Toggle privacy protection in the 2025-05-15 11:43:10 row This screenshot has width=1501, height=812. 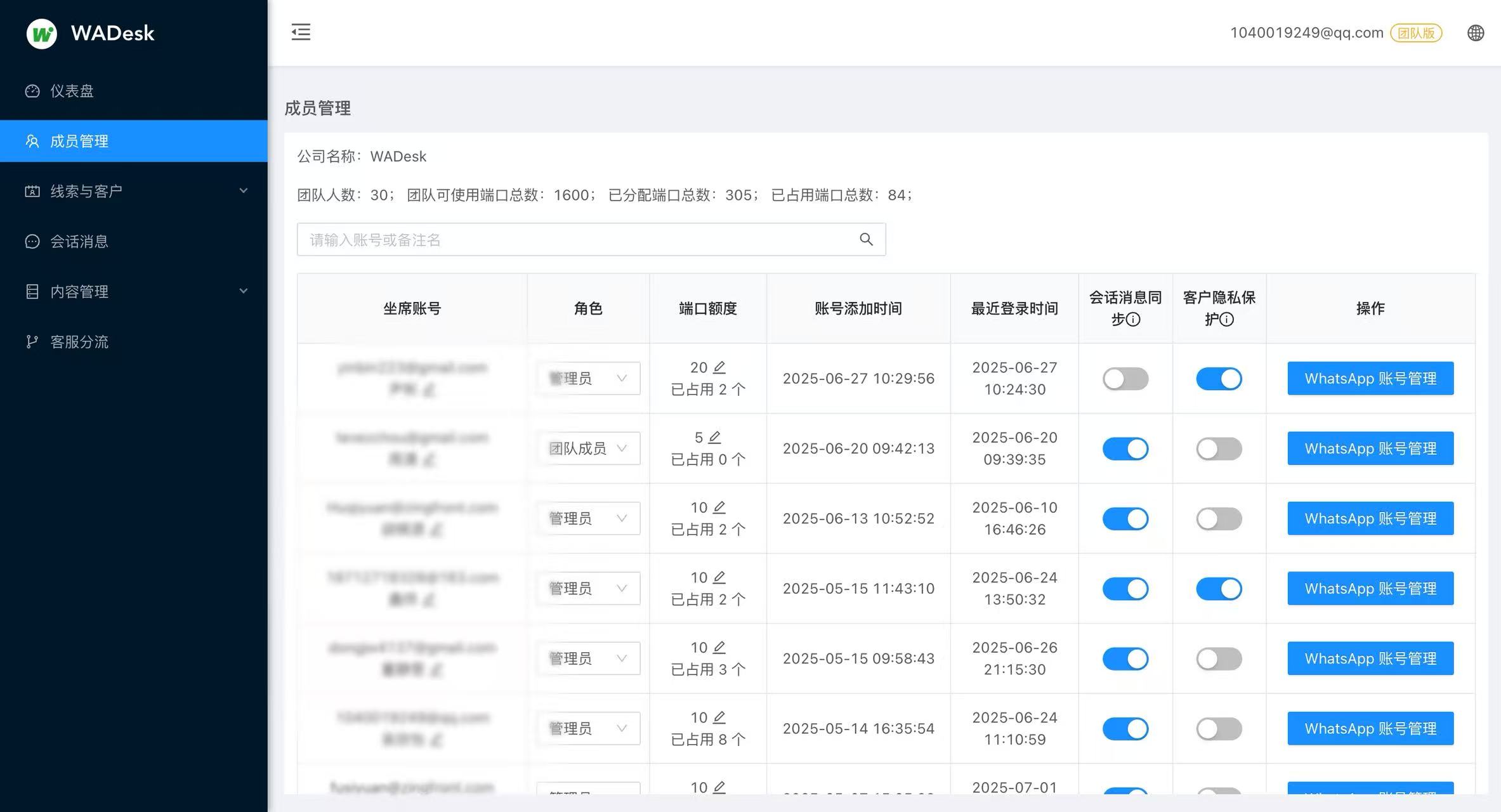(x=1219, y=589)
